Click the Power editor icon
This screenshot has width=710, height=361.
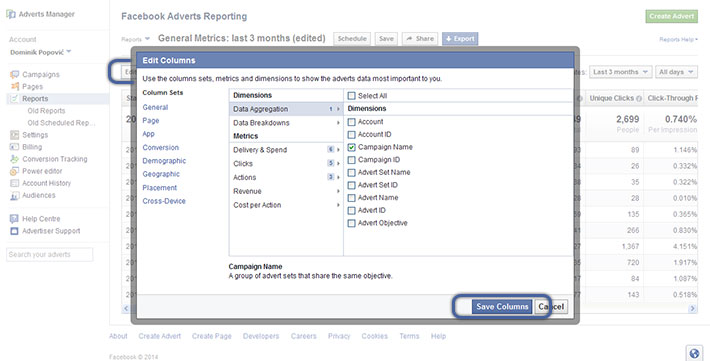(x=14, y=171)
